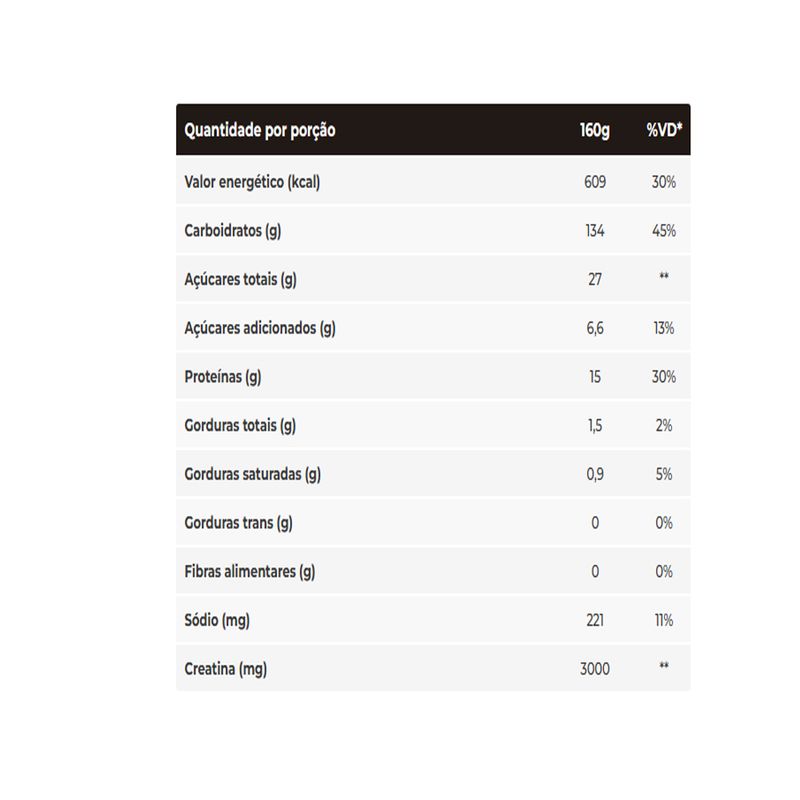Select the Açúcares totais (g) label

coord(240,280)
